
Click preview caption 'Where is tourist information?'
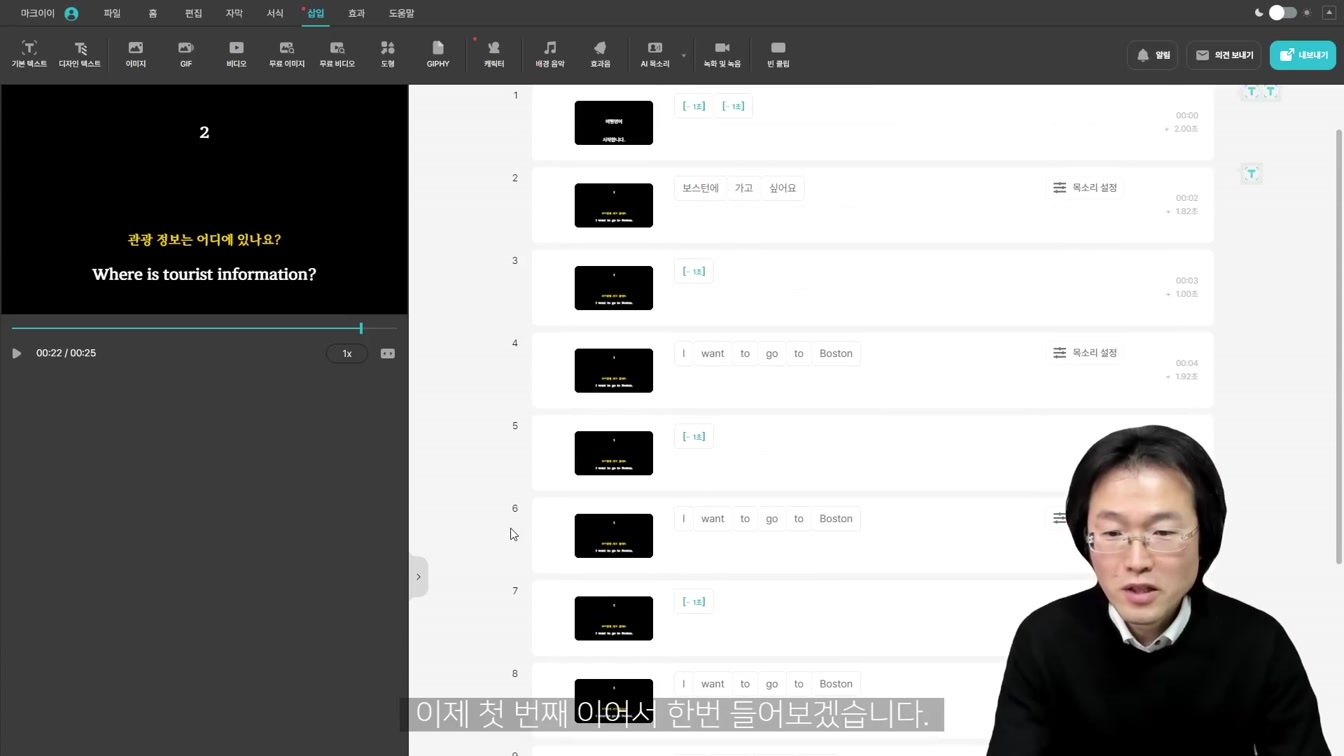(x=204, y=274)
